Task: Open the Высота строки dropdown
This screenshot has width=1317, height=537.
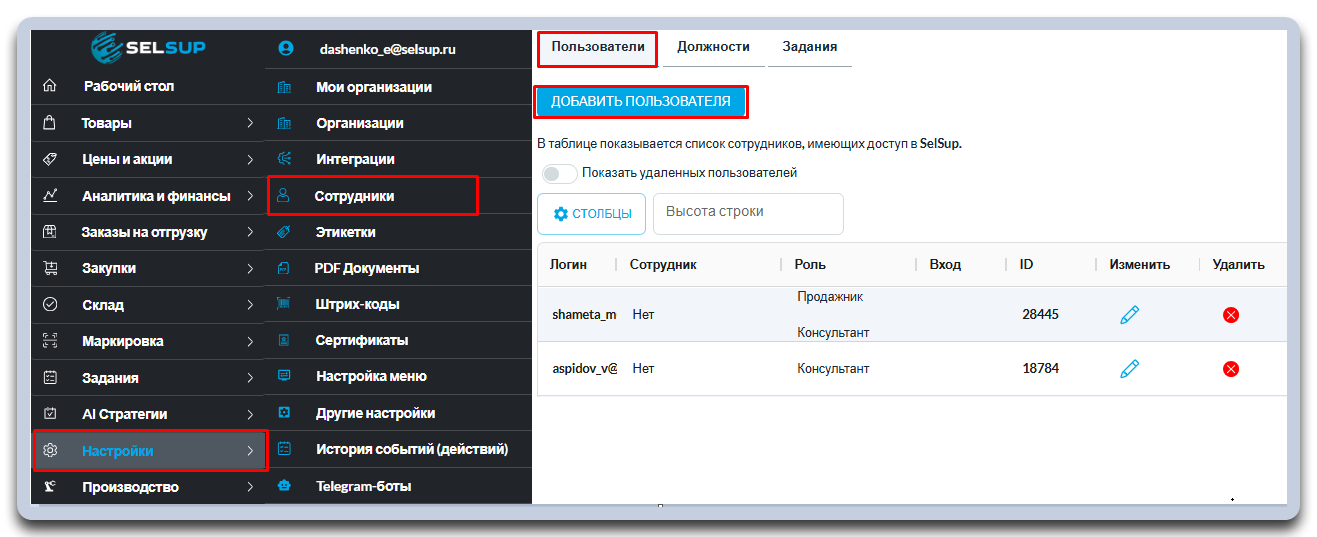Action: tap(748, 213)
